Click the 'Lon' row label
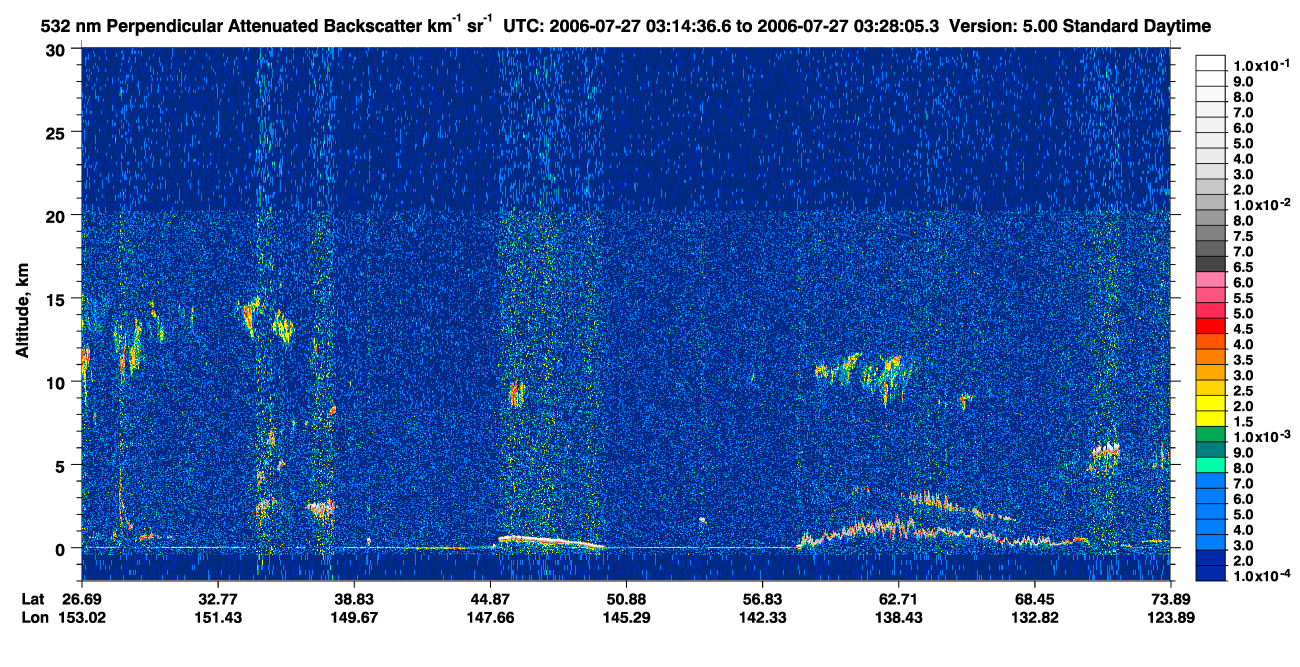This screenshot has height=667, width=1300. [x=33, y=617]
